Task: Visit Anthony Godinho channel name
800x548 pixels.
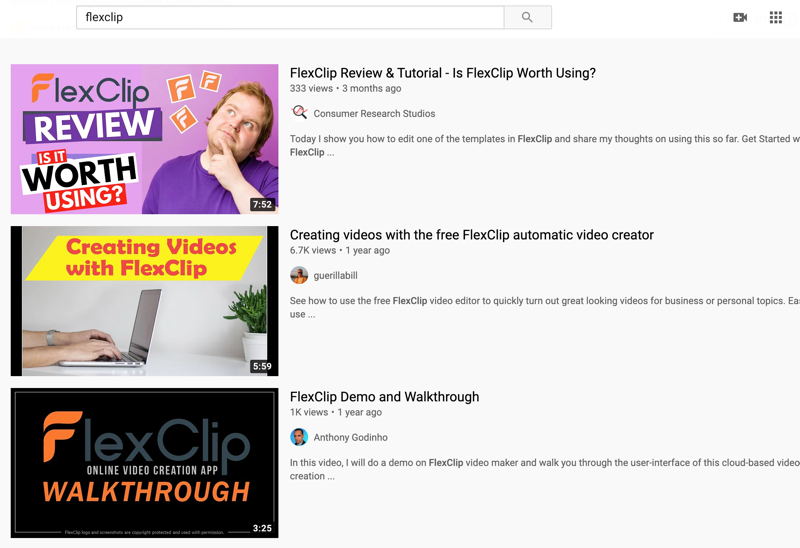Action: 351,437
